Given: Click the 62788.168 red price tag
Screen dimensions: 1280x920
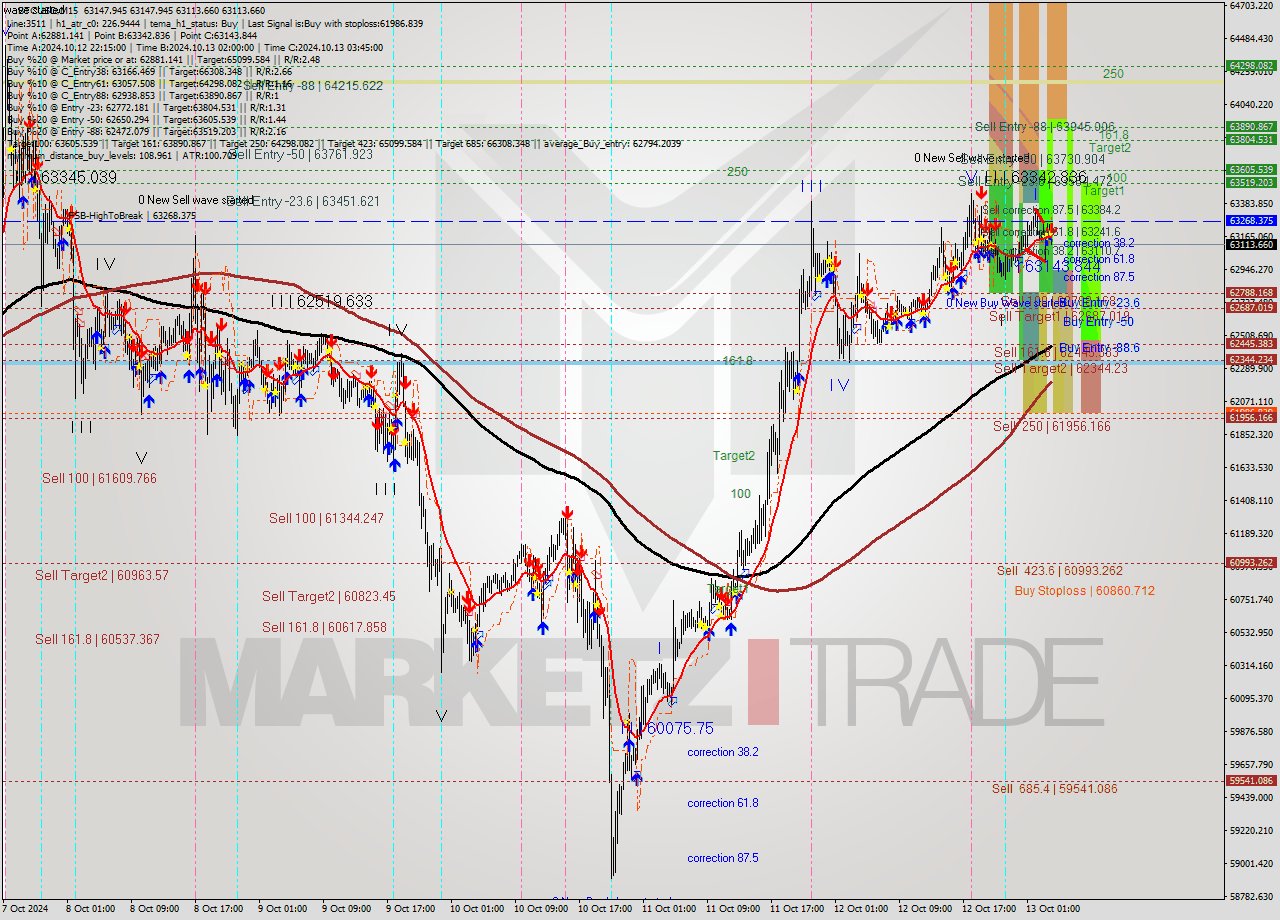Looking at the screenshot, I should click(x=1251, y=293).
